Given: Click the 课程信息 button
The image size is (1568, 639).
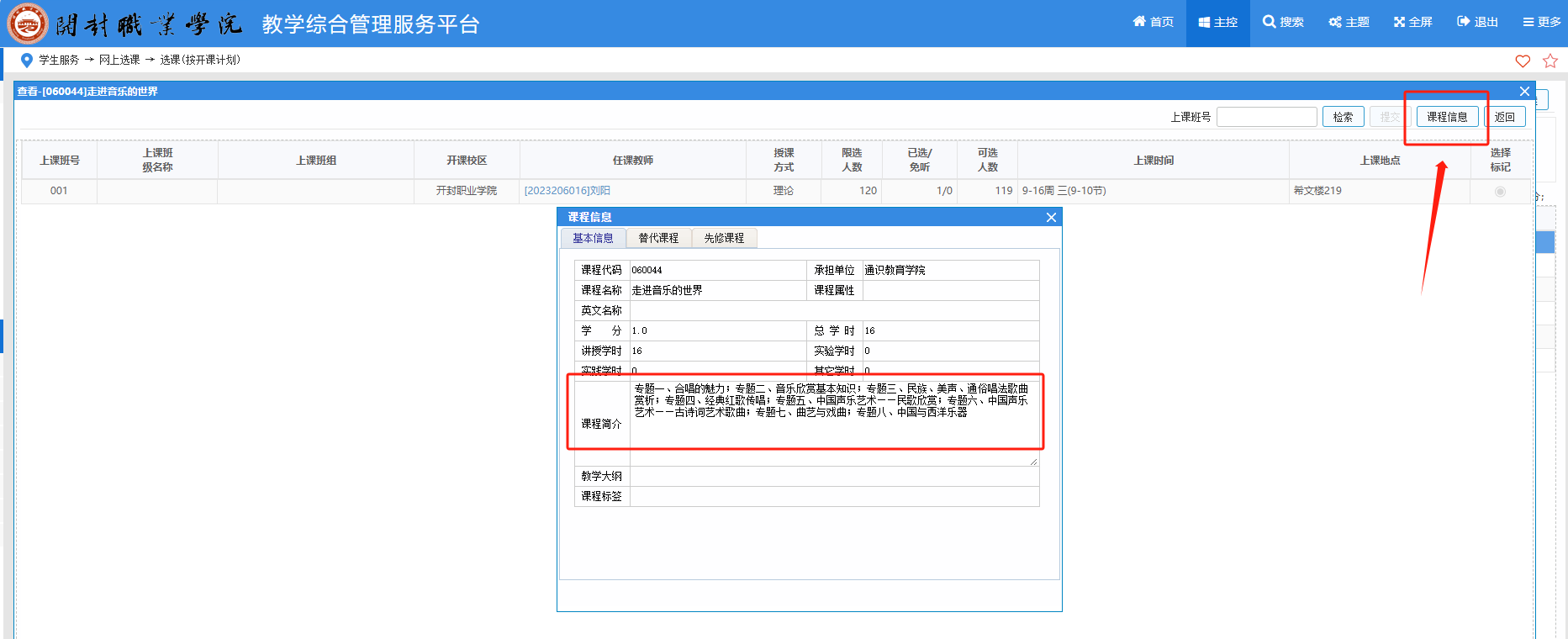Looking at the screenshot, I should (1447, 117).
